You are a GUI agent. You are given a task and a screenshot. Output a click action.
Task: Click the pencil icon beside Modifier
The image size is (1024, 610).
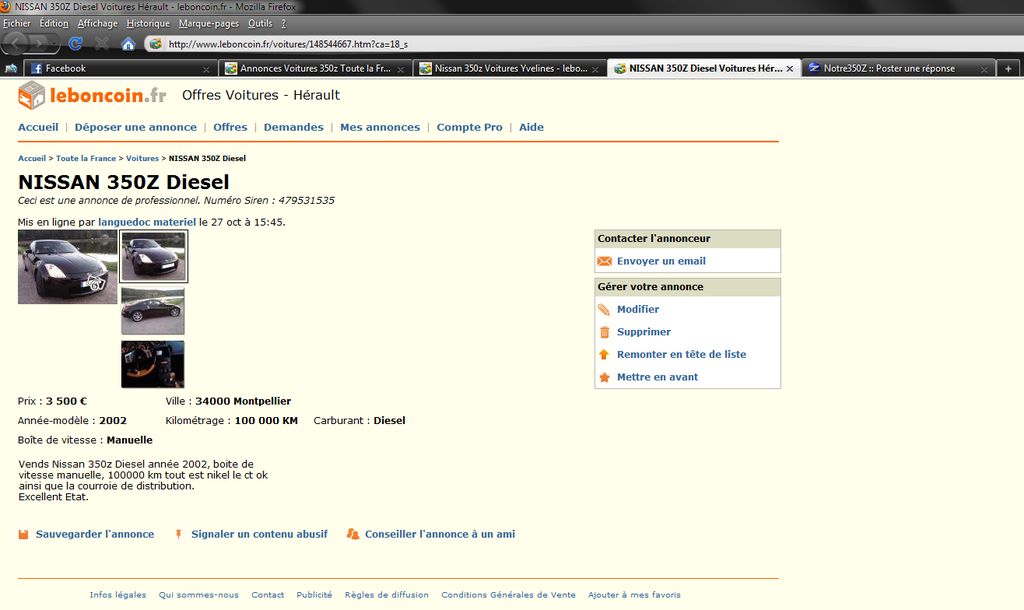point(604,310)
